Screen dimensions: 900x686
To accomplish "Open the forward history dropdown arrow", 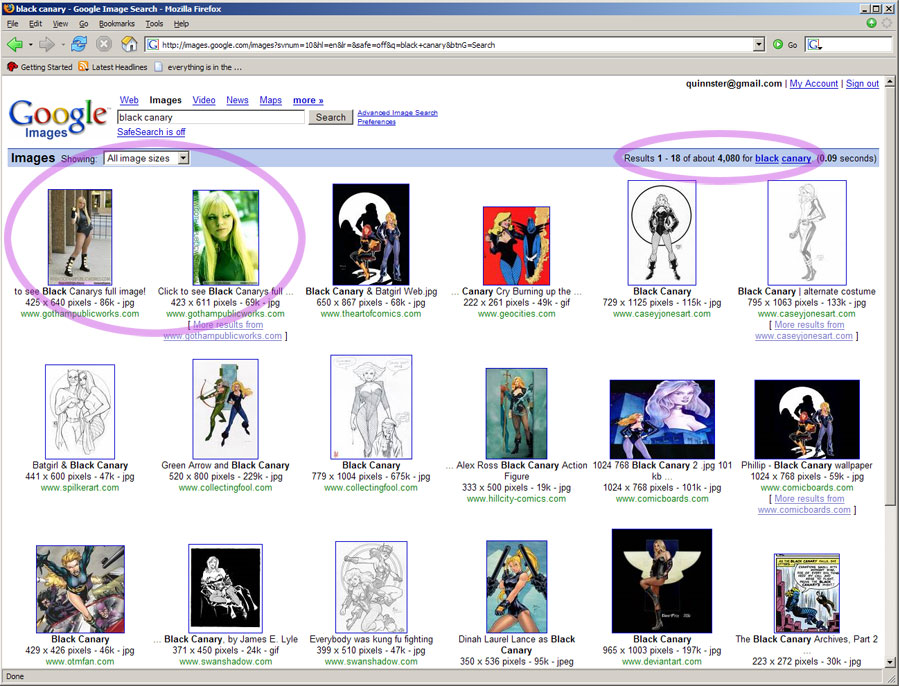I will coord(62,45).
